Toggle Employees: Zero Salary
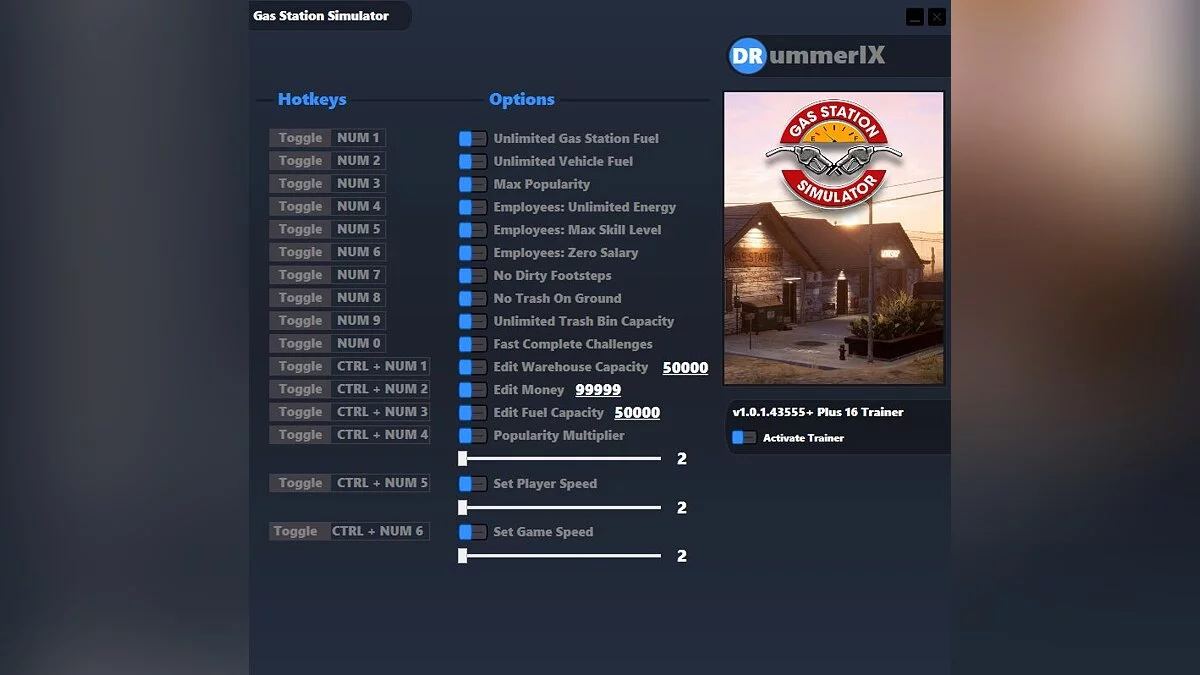 pos(471,252)
